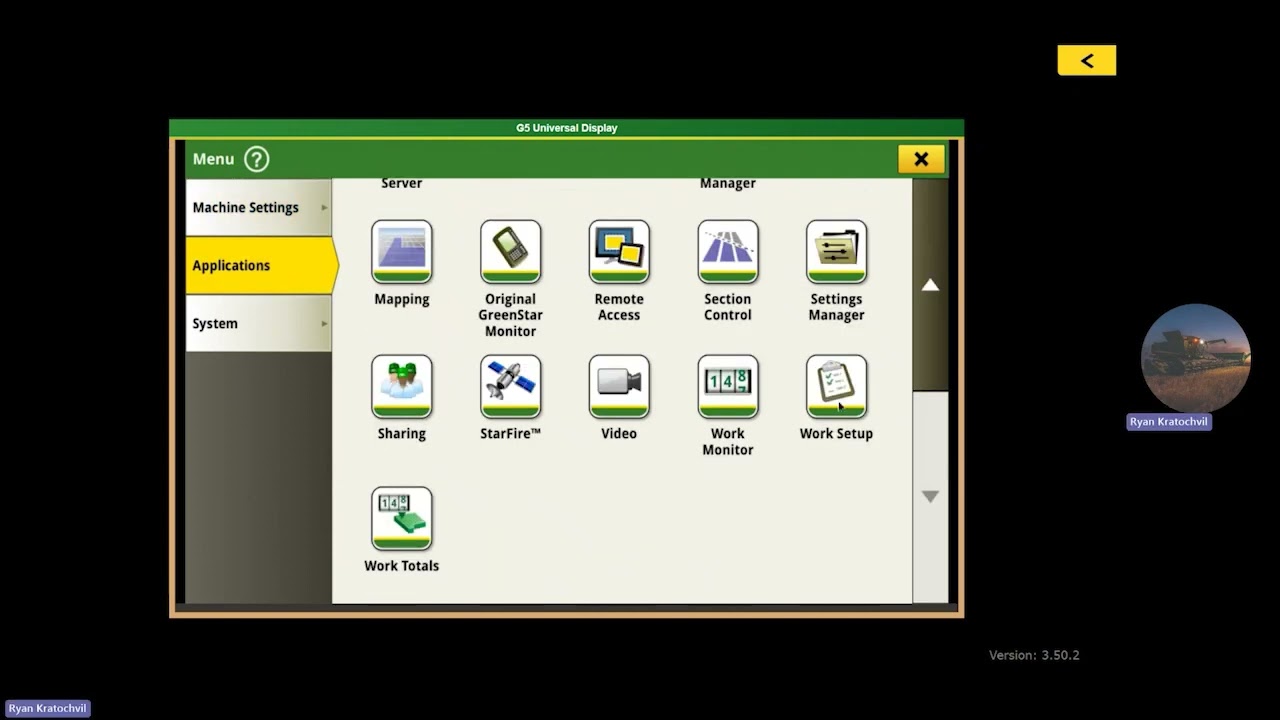This screenshot has width=1280, height=720.
Task: Select the Machine Settings tab
Action: (258, 207)
